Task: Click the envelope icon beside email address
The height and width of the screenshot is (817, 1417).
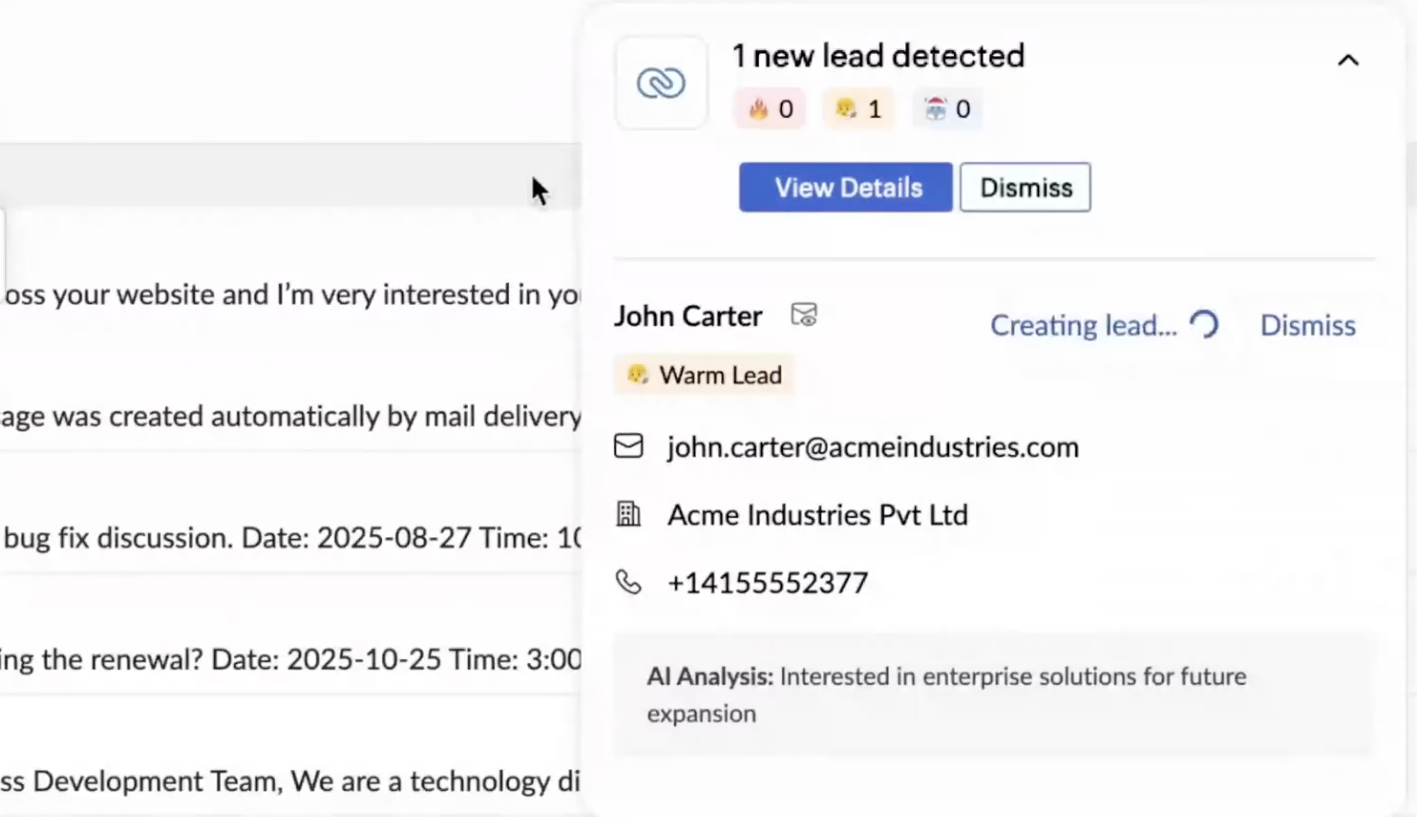Action: pos(628,446)
